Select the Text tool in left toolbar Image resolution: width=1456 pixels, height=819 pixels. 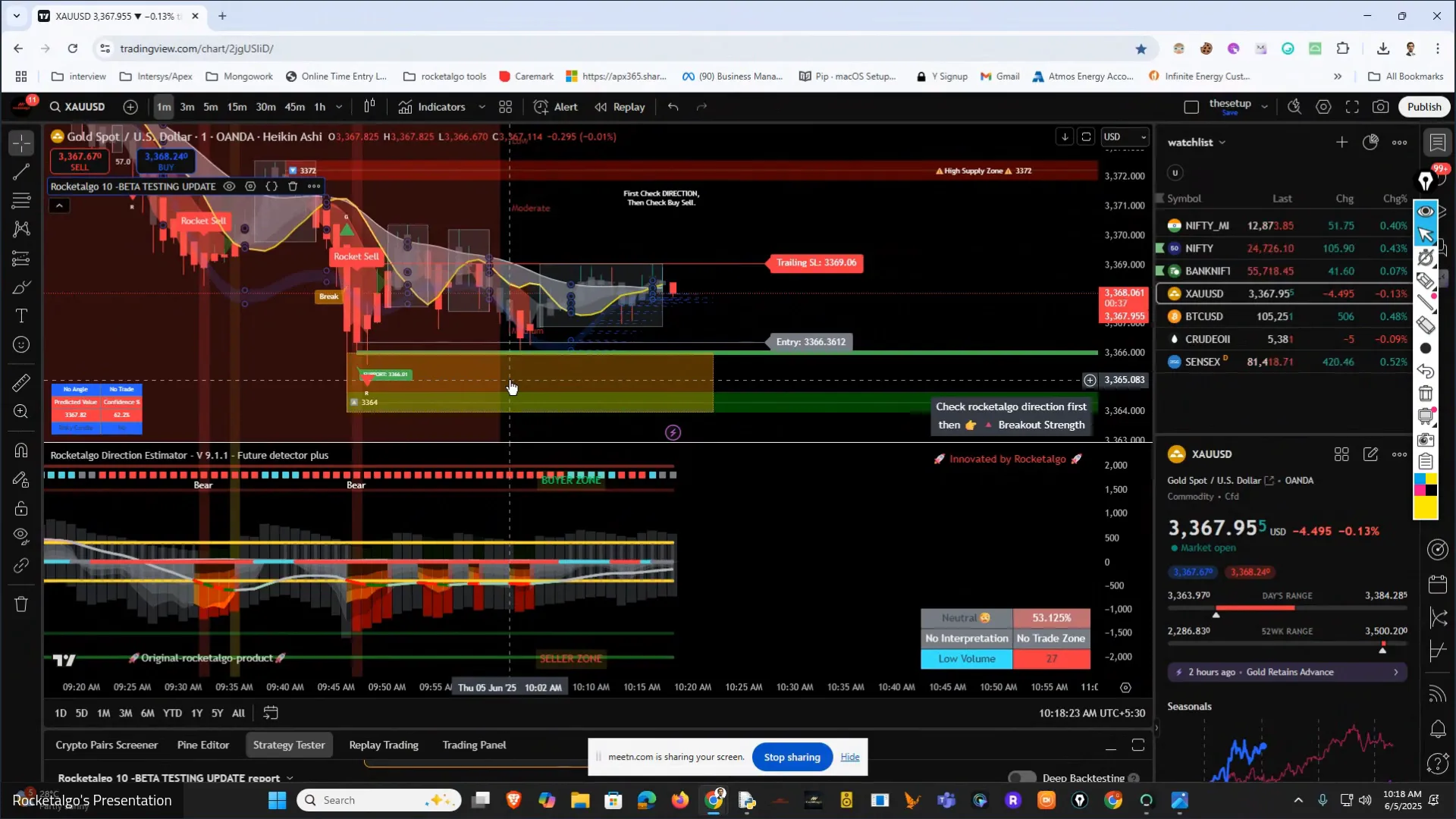click(21, 316)
